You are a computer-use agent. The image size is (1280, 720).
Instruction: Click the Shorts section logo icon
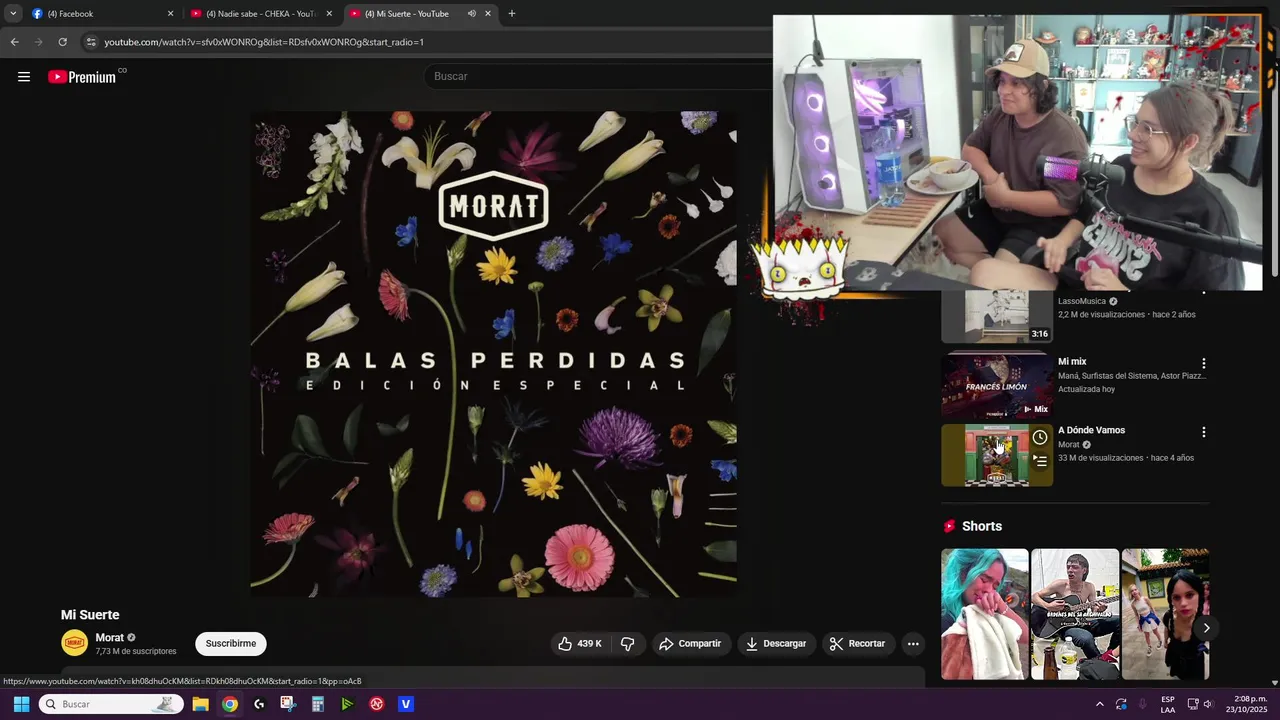[949, 526]
